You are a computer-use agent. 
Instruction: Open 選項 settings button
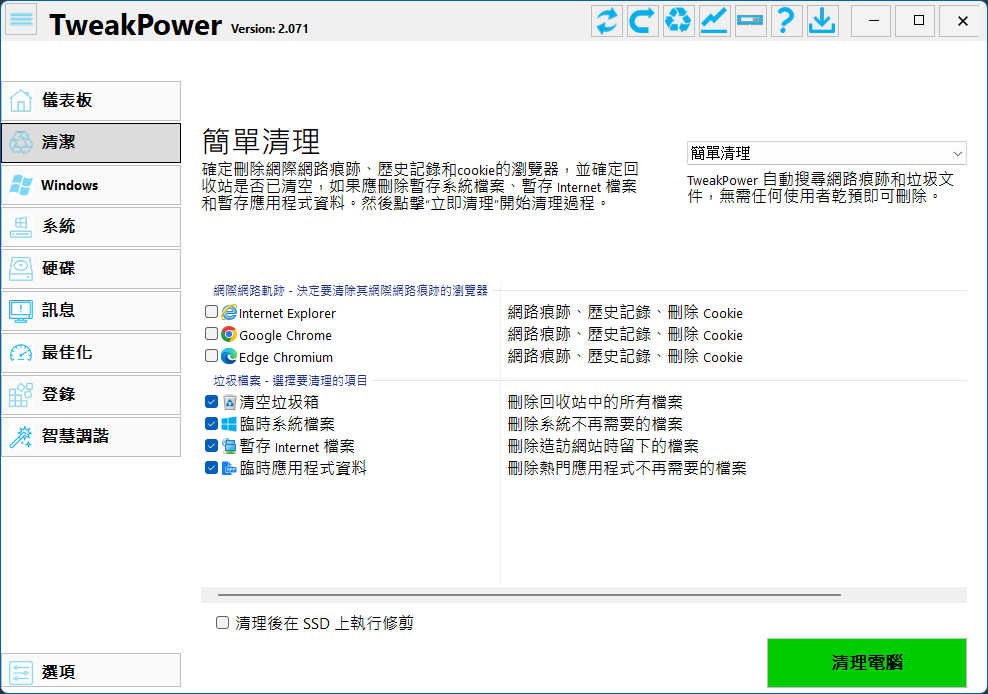pyautogui.click(x=91, y=672)
